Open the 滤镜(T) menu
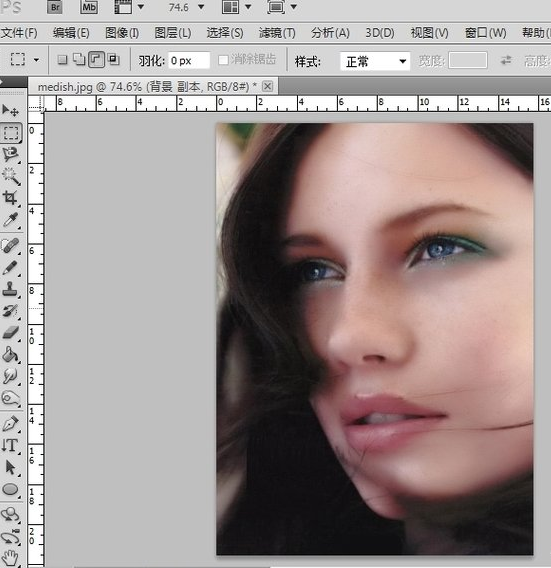 point(277,33)
